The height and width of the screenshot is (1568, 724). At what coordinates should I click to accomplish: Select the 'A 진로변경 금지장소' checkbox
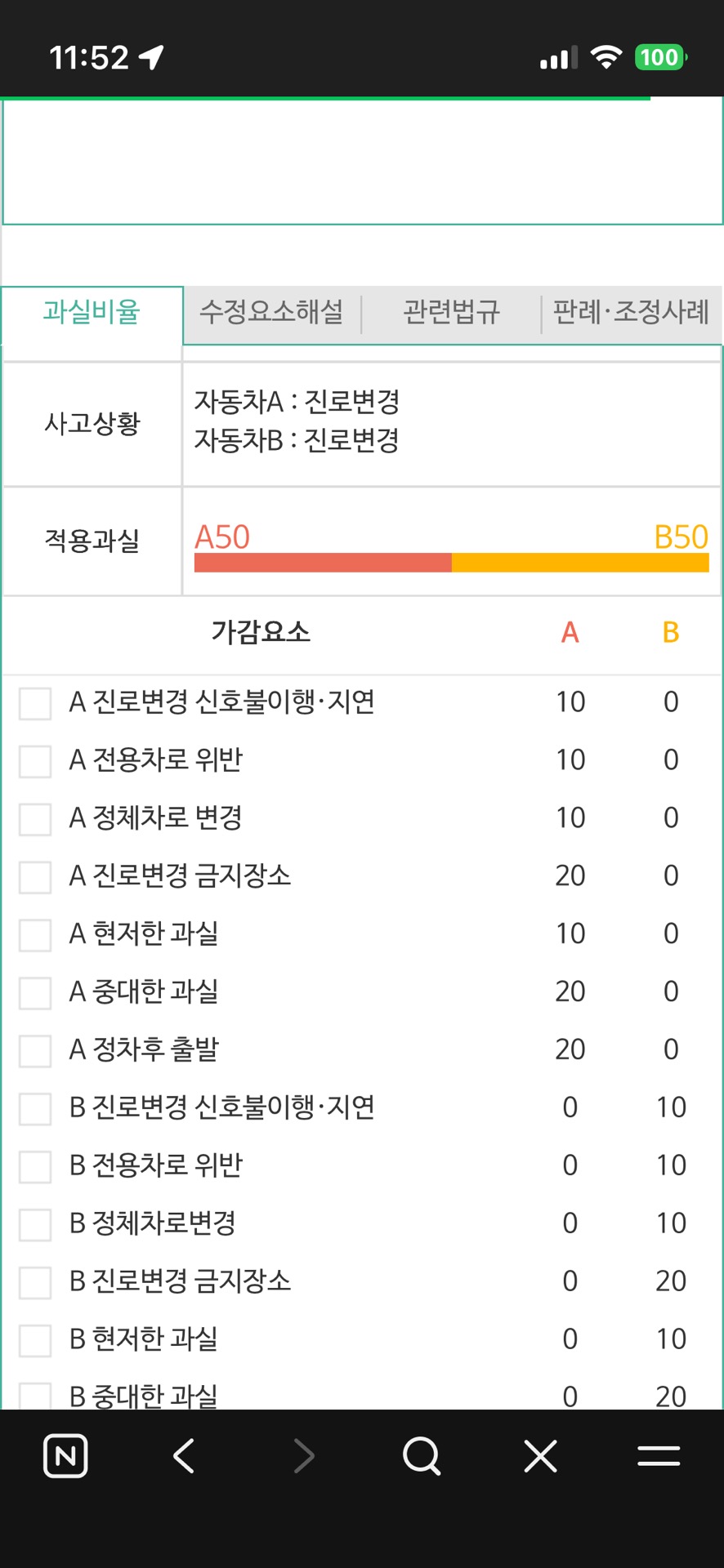[35, 877]
